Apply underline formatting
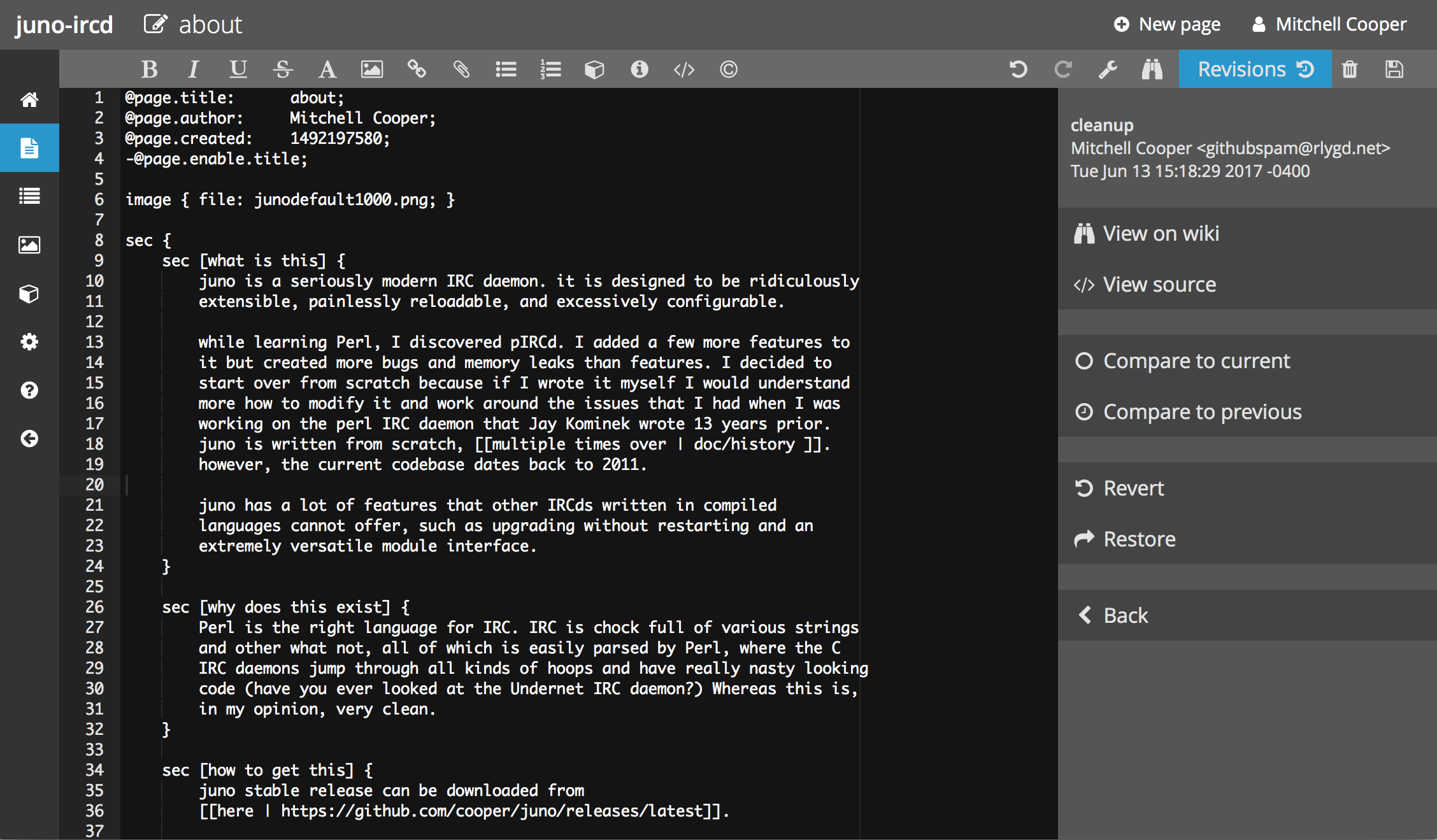This screenshot has height=840, width=1437. 238,69
